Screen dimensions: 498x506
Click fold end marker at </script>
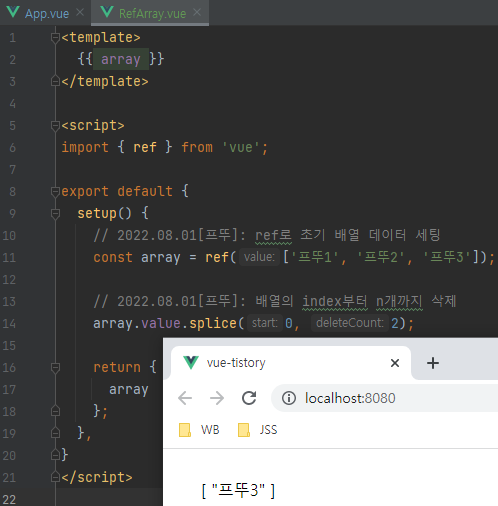point(55,477)
